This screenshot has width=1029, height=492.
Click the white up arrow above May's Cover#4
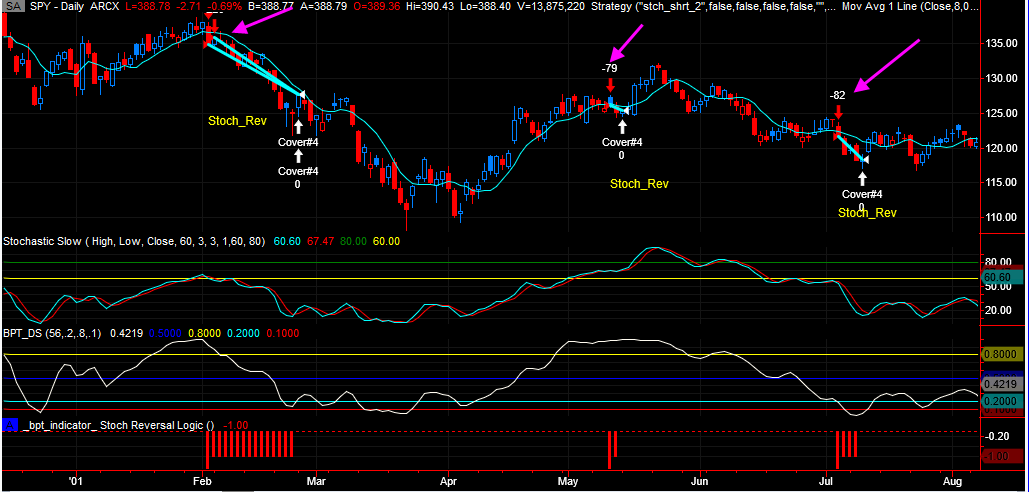[x=621, y=125]
